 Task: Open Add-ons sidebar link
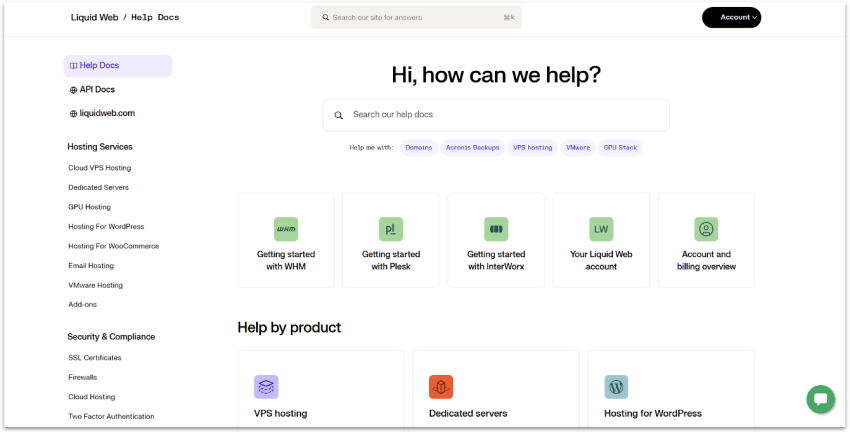pyautogui.click(x=82, y=305)
